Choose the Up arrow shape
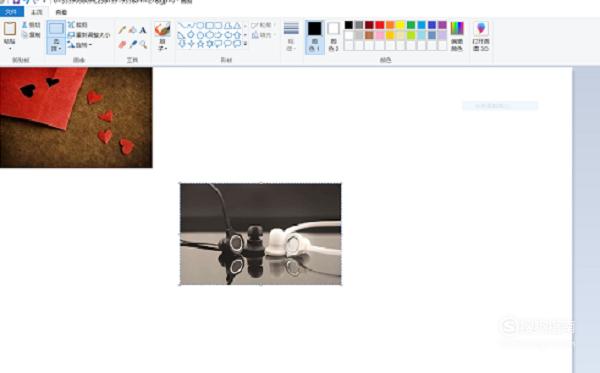The width and height of the screenshot is (600, 373). (x=237, y=35)
